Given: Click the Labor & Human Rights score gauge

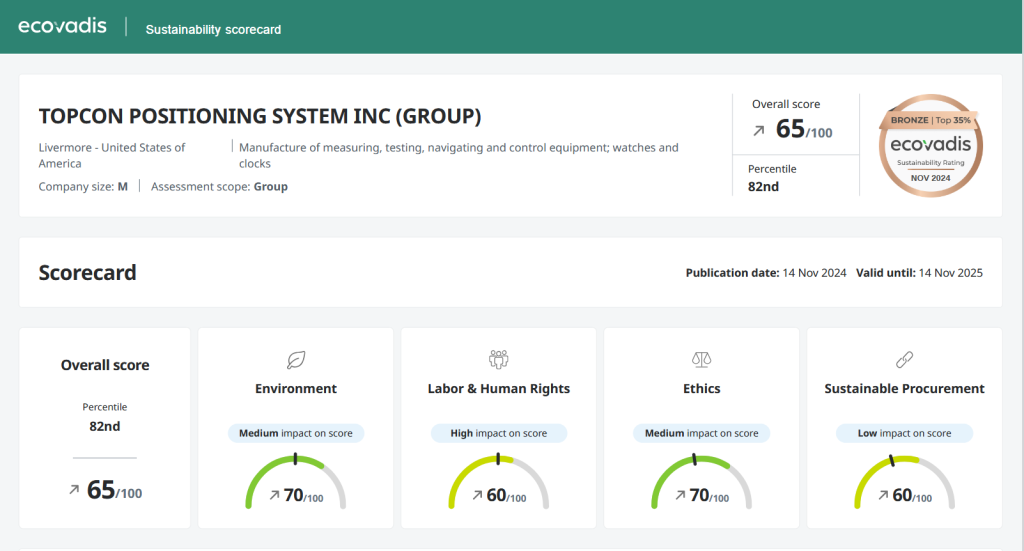Looking at the screenshot, I should 498,482.
